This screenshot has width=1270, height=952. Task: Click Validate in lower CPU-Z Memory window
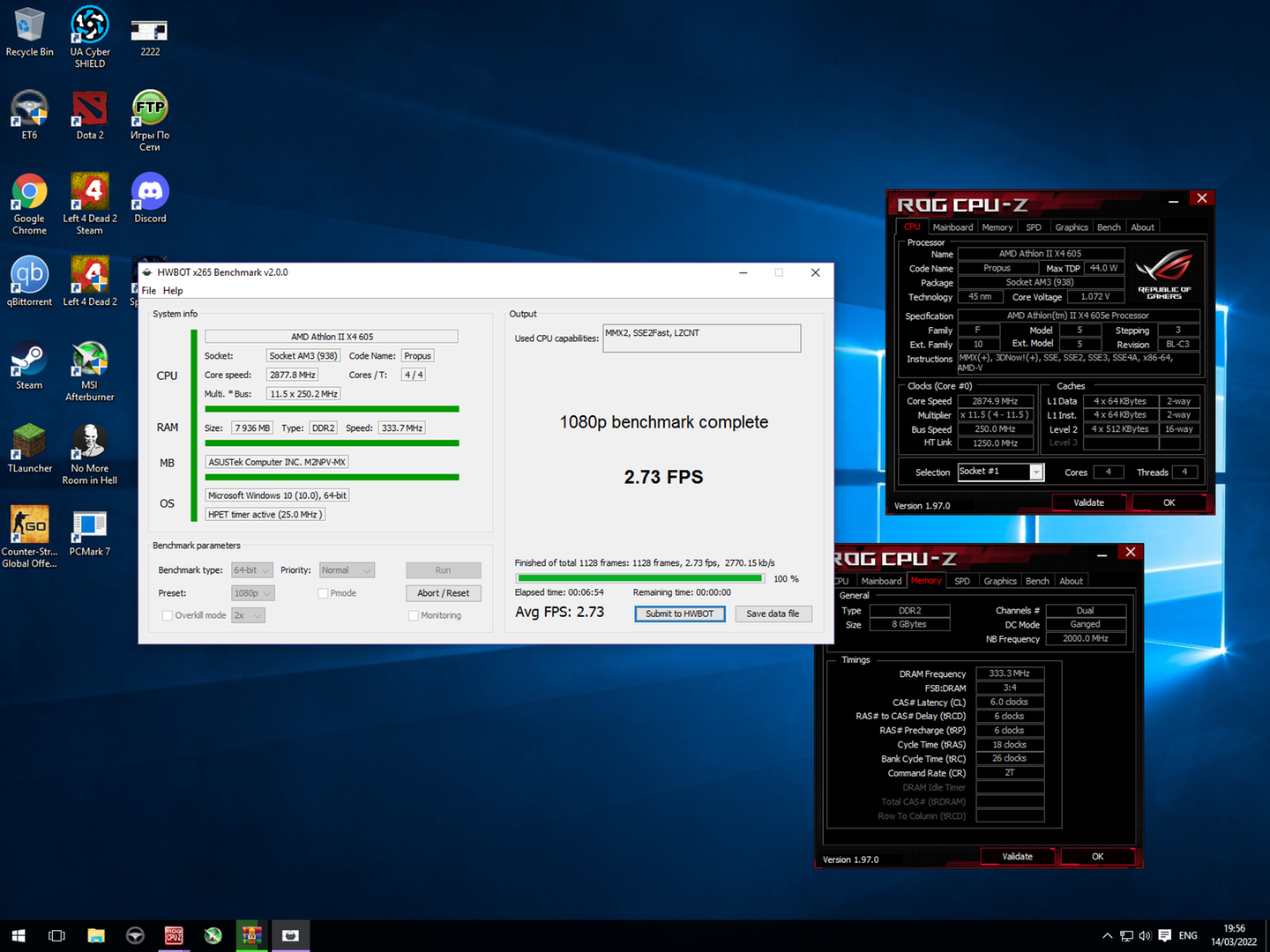coord(1018,857)
